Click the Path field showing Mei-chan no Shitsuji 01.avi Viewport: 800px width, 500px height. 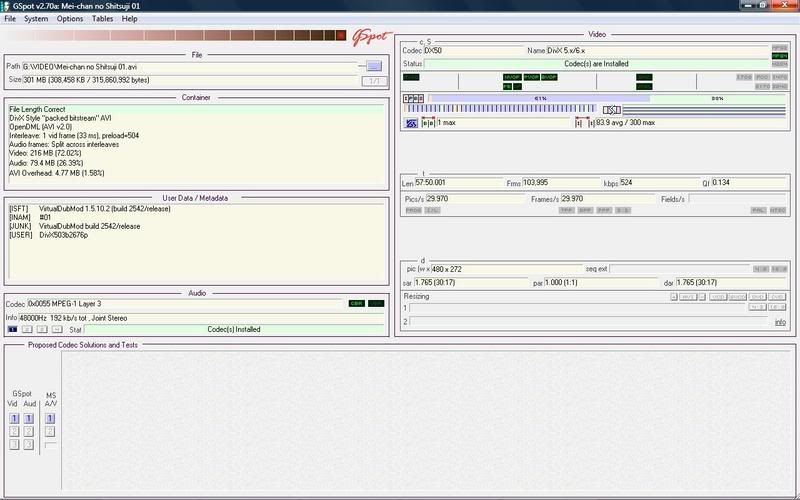coord(189,67)
